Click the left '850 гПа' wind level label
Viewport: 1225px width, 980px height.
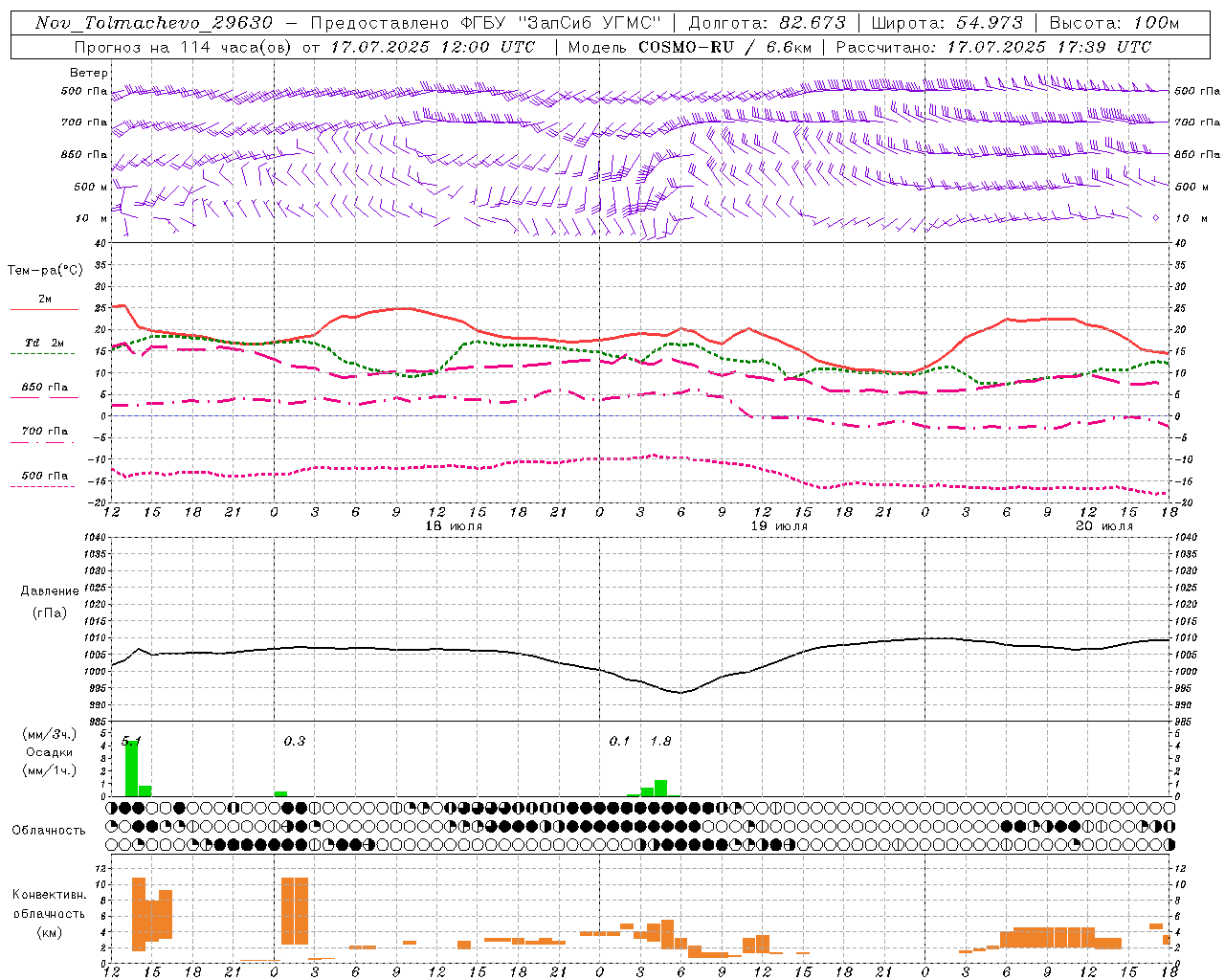[84, 154]
